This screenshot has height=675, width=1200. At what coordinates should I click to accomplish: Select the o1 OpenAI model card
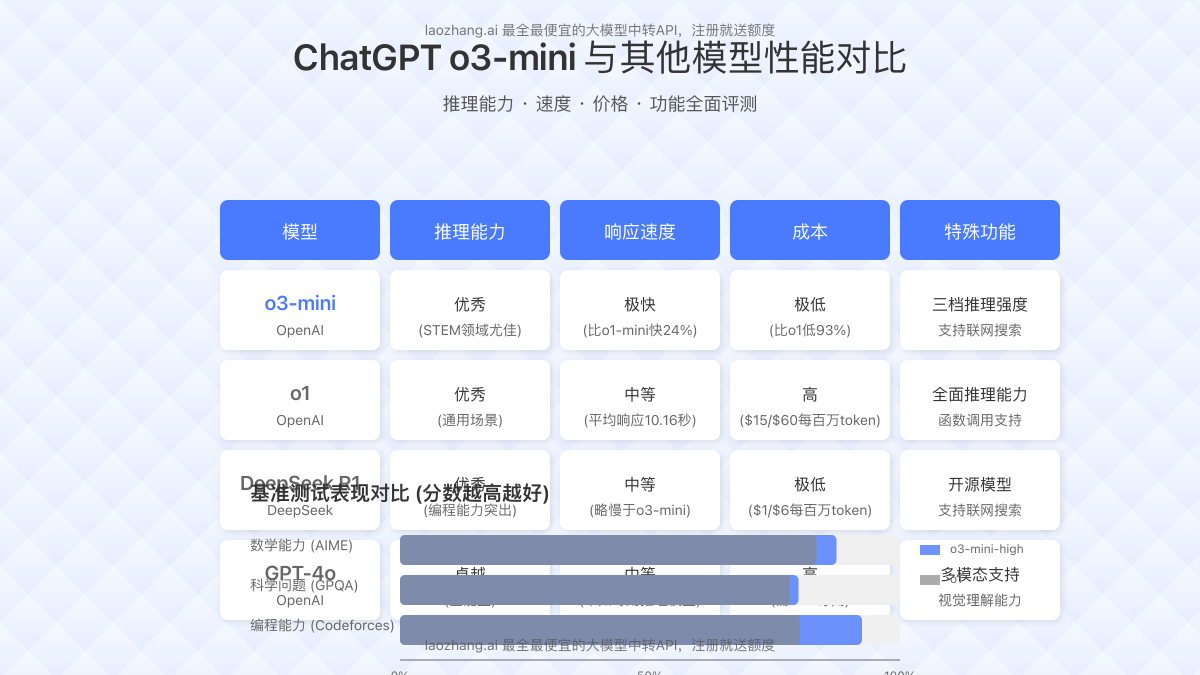(300, 400)
